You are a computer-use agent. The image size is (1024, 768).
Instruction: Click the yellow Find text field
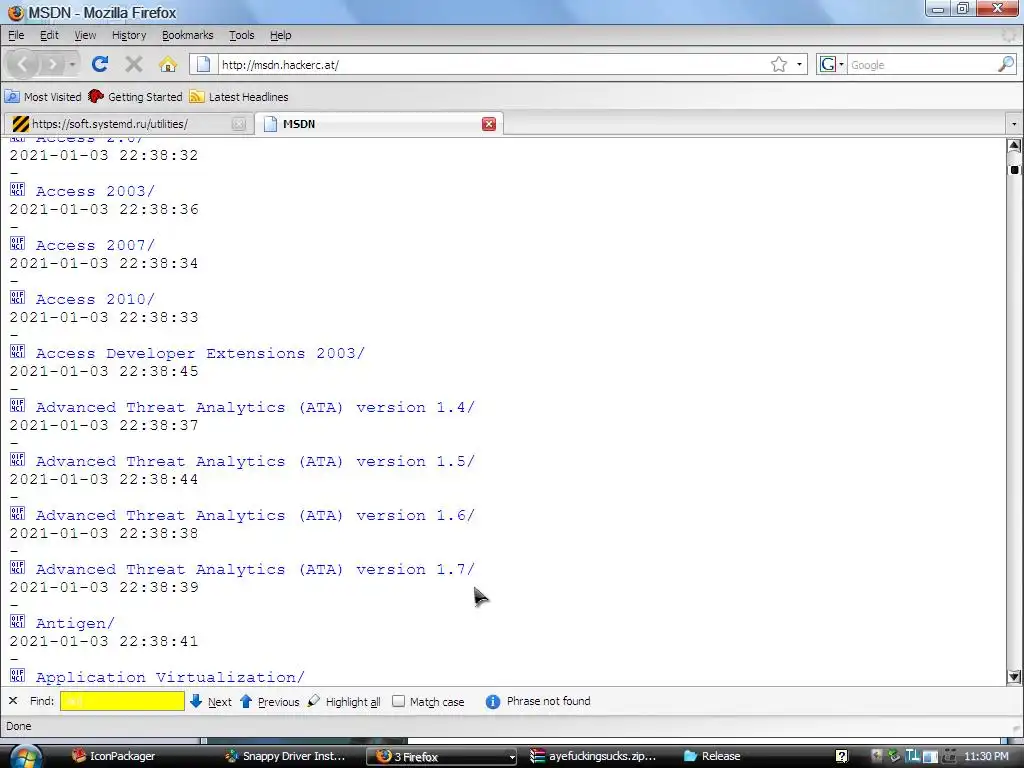point(122,701)
